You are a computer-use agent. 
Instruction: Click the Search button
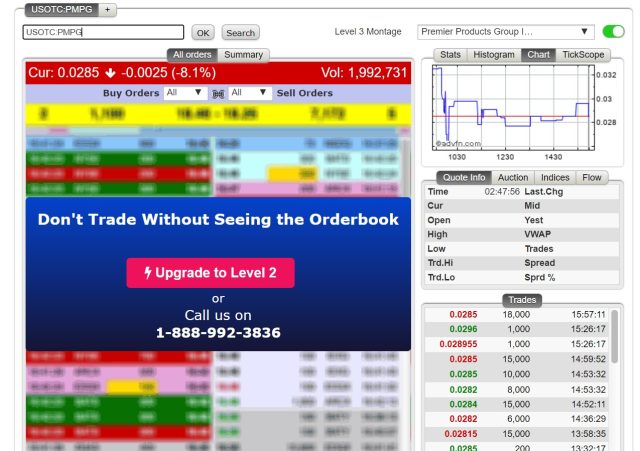240,33
